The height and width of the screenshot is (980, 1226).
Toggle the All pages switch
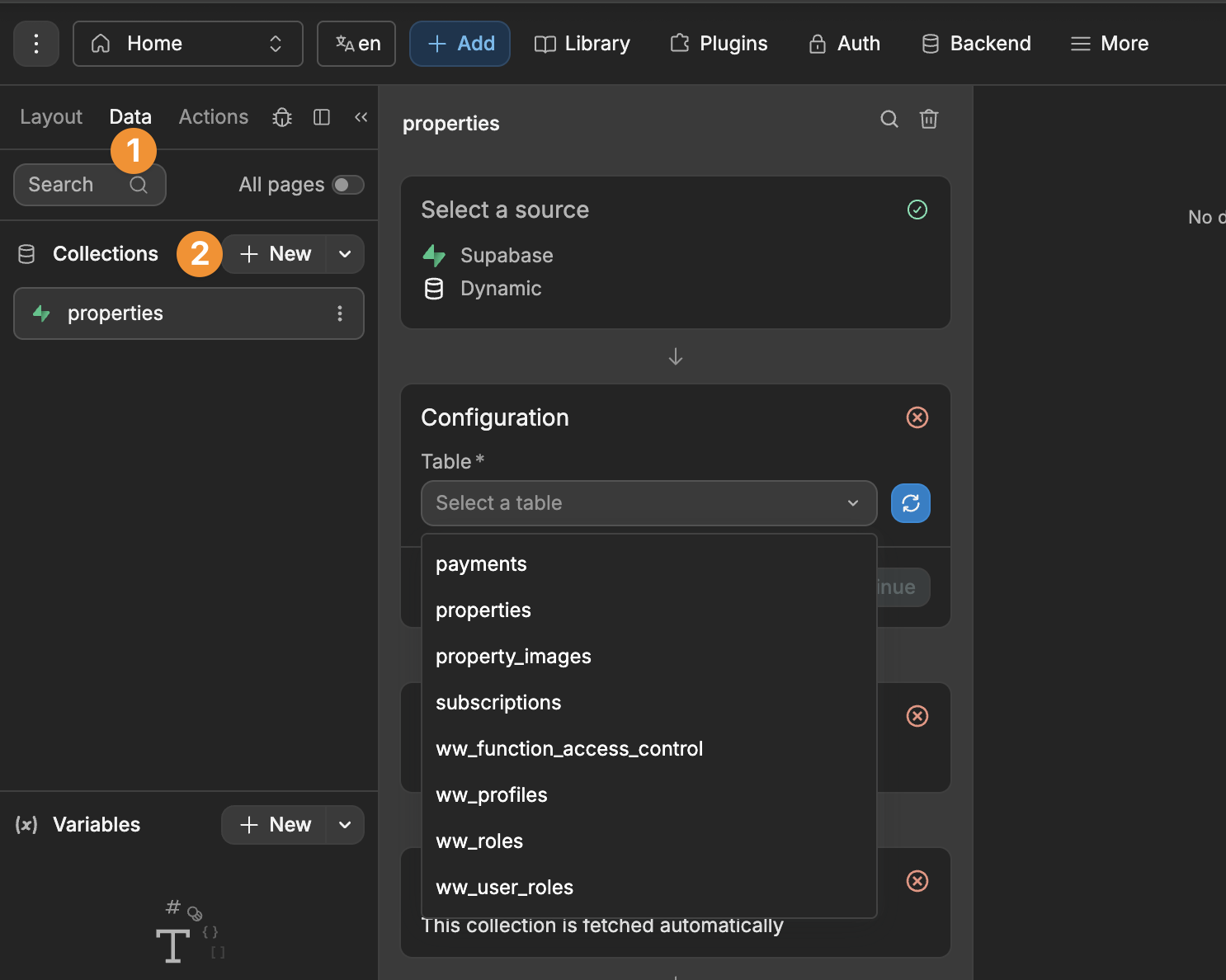347,185
